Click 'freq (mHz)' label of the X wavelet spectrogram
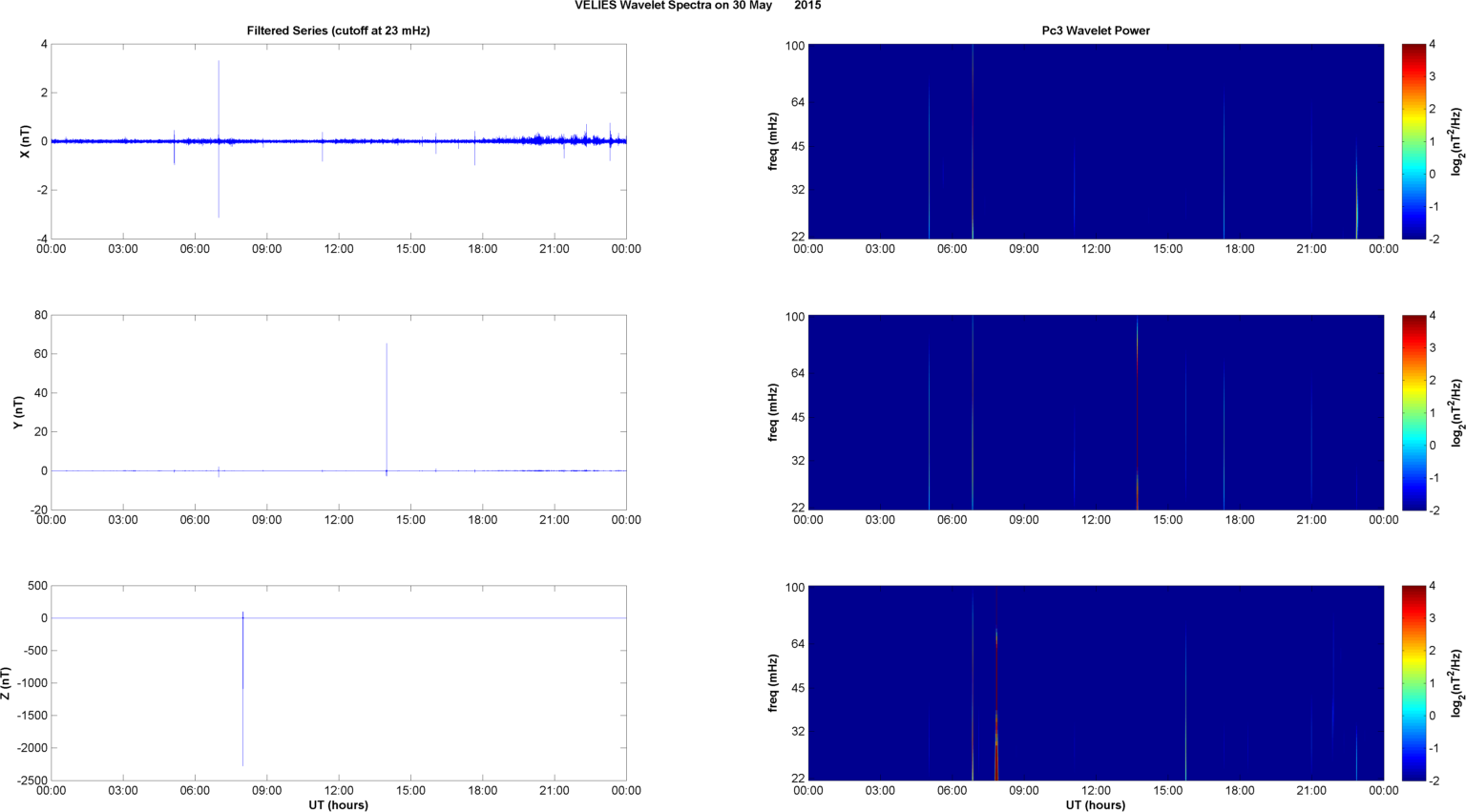Image resolution: width=1466 pixels, height=812 pixels. click(774, 141)
